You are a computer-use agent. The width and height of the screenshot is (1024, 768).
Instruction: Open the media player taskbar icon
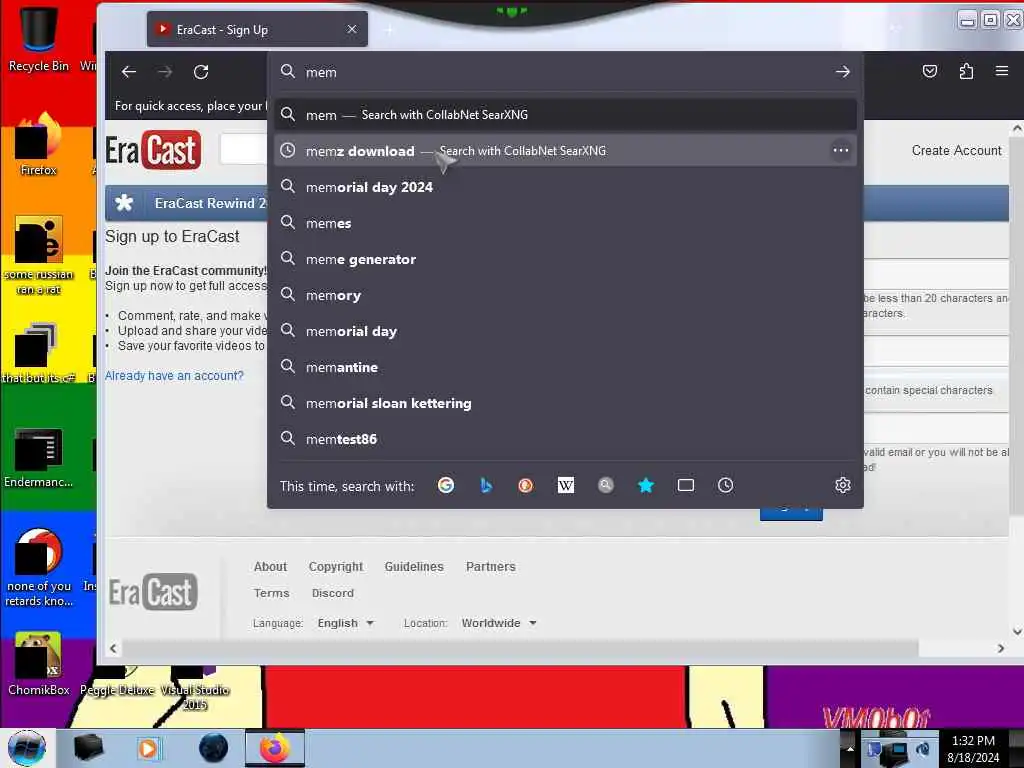tap(148, 748)
